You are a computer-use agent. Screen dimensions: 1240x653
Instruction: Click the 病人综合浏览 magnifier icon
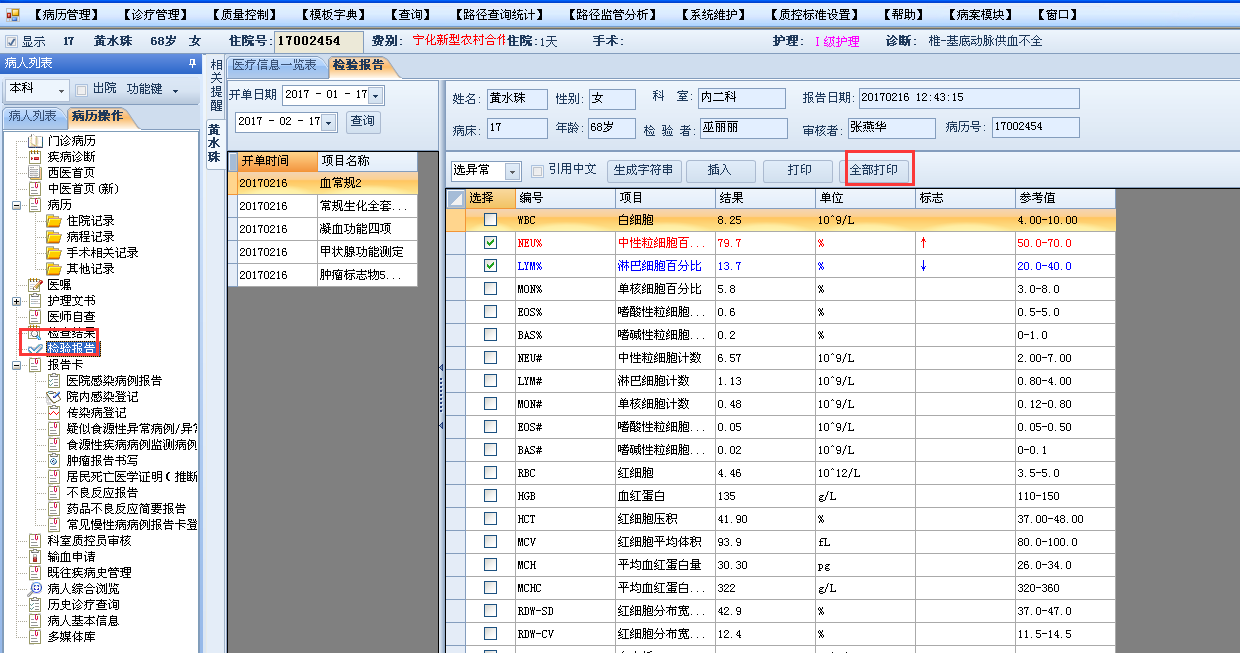coord(35,589)
